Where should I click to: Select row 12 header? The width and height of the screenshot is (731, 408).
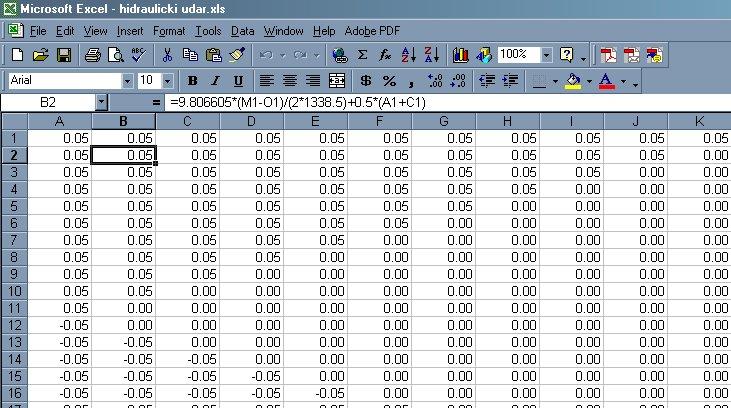tap(14, 325)
